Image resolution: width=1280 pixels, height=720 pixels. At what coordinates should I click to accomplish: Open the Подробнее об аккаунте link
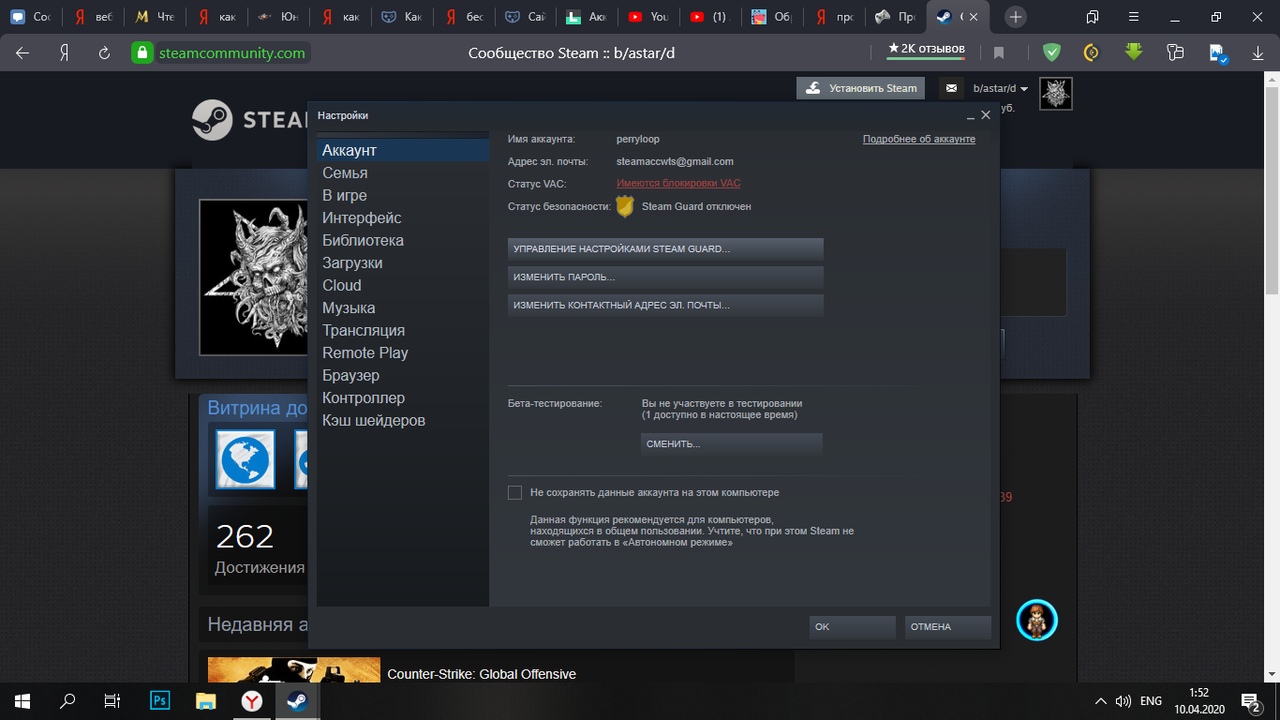coord(919,139)
